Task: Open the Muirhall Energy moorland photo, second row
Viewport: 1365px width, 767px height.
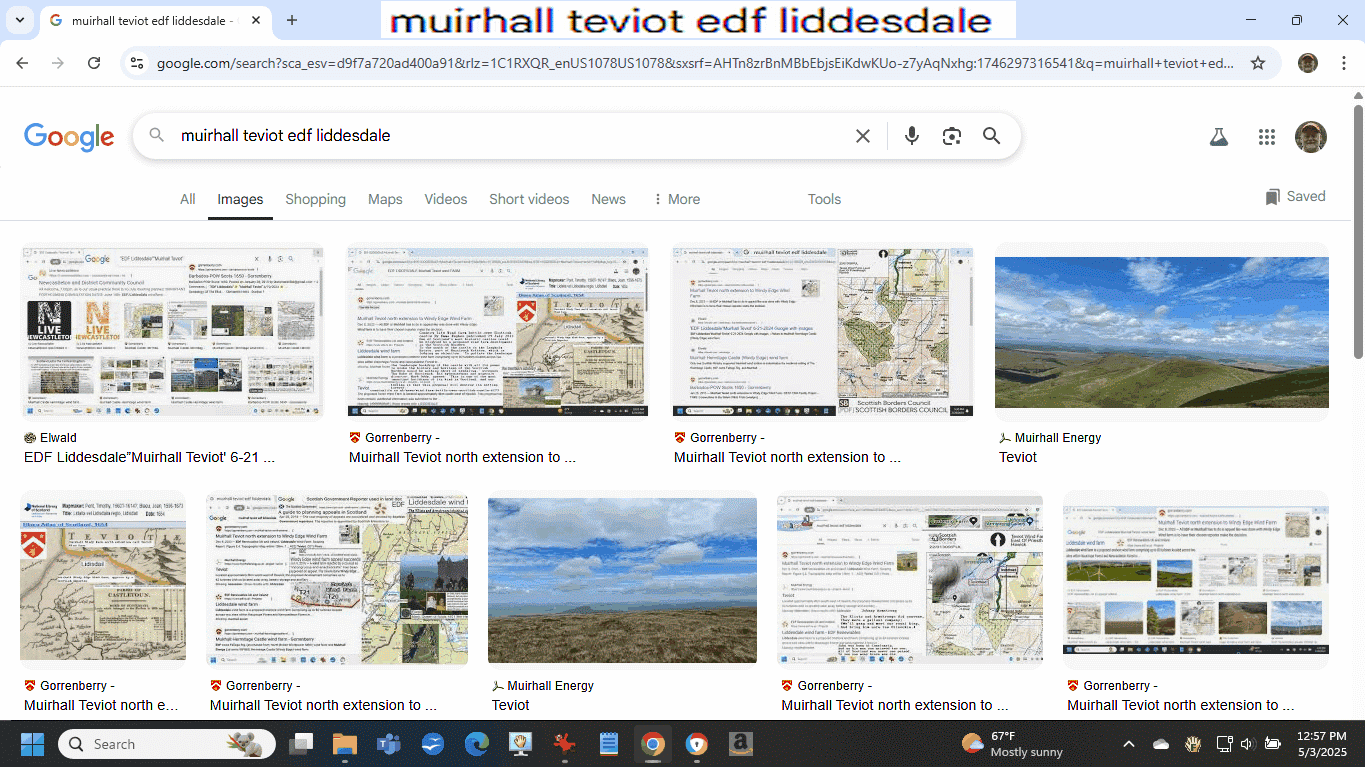Action: (x=622, y=580)
